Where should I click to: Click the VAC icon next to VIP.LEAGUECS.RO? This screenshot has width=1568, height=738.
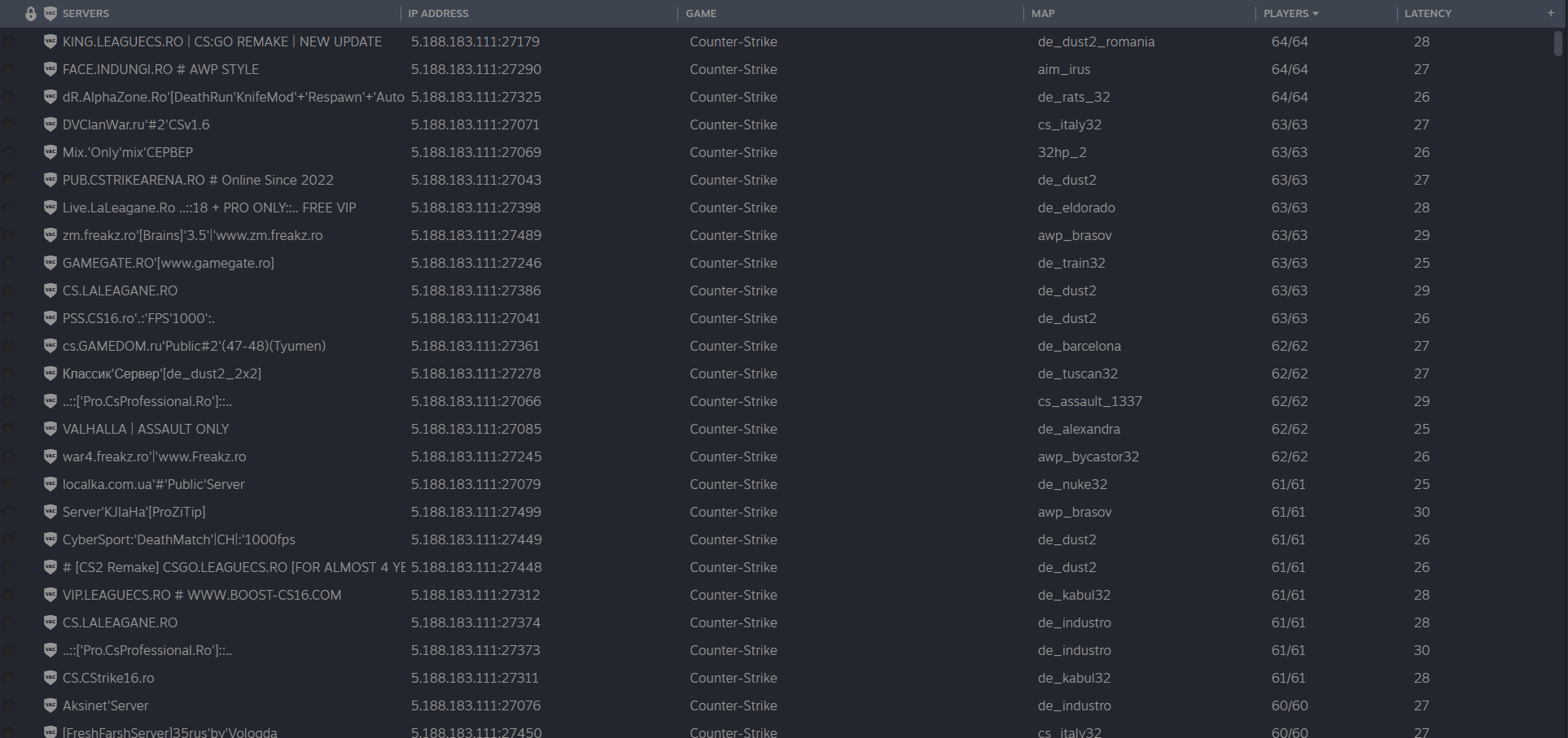50,595
